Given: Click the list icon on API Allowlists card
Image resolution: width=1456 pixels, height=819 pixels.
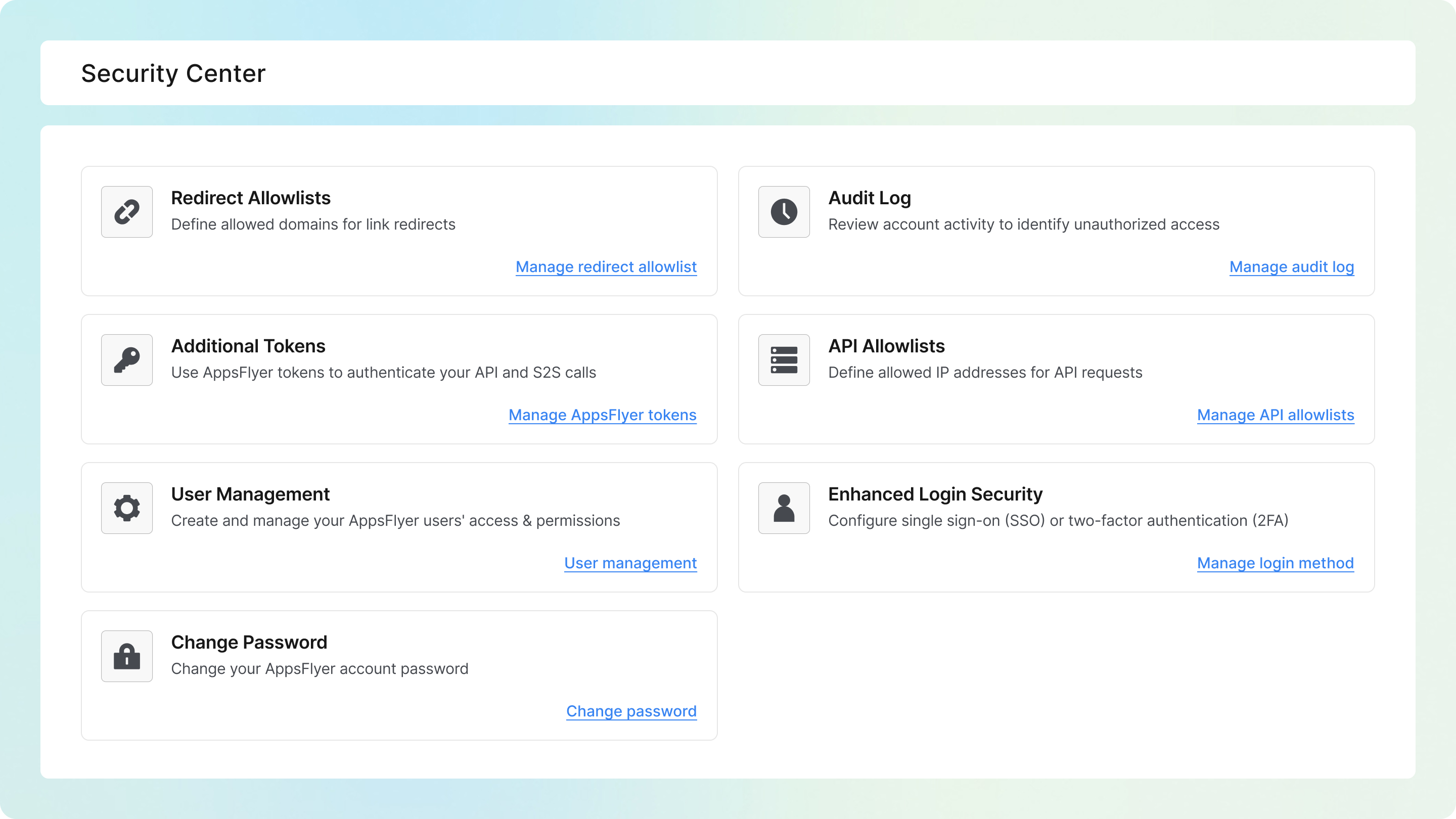Looking at the screenshot, I should pos(784,359).
